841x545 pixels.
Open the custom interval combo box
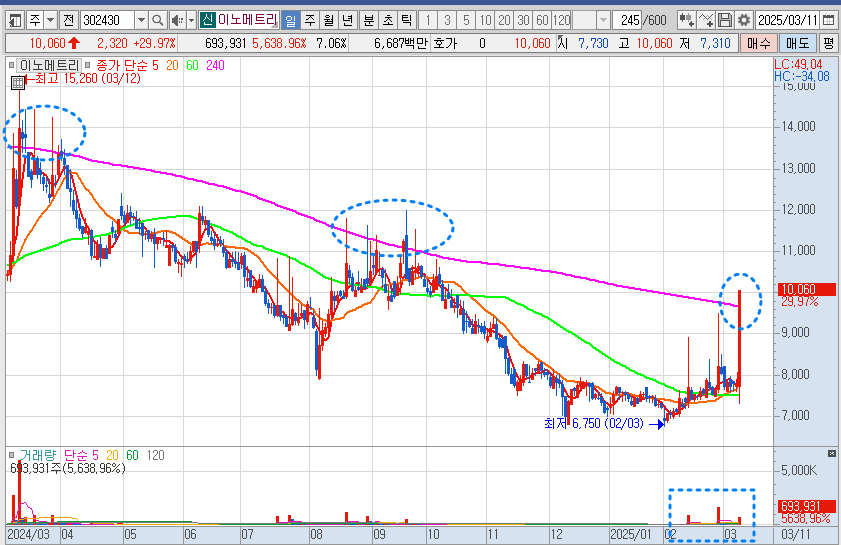coord(591,21)
